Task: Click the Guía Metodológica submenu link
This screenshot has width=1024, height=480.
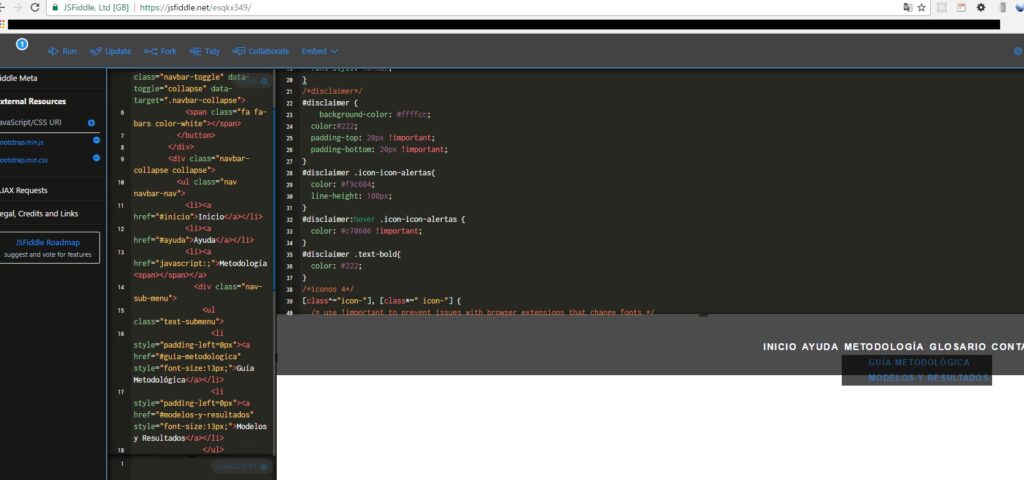Action: tap(918, 362)
